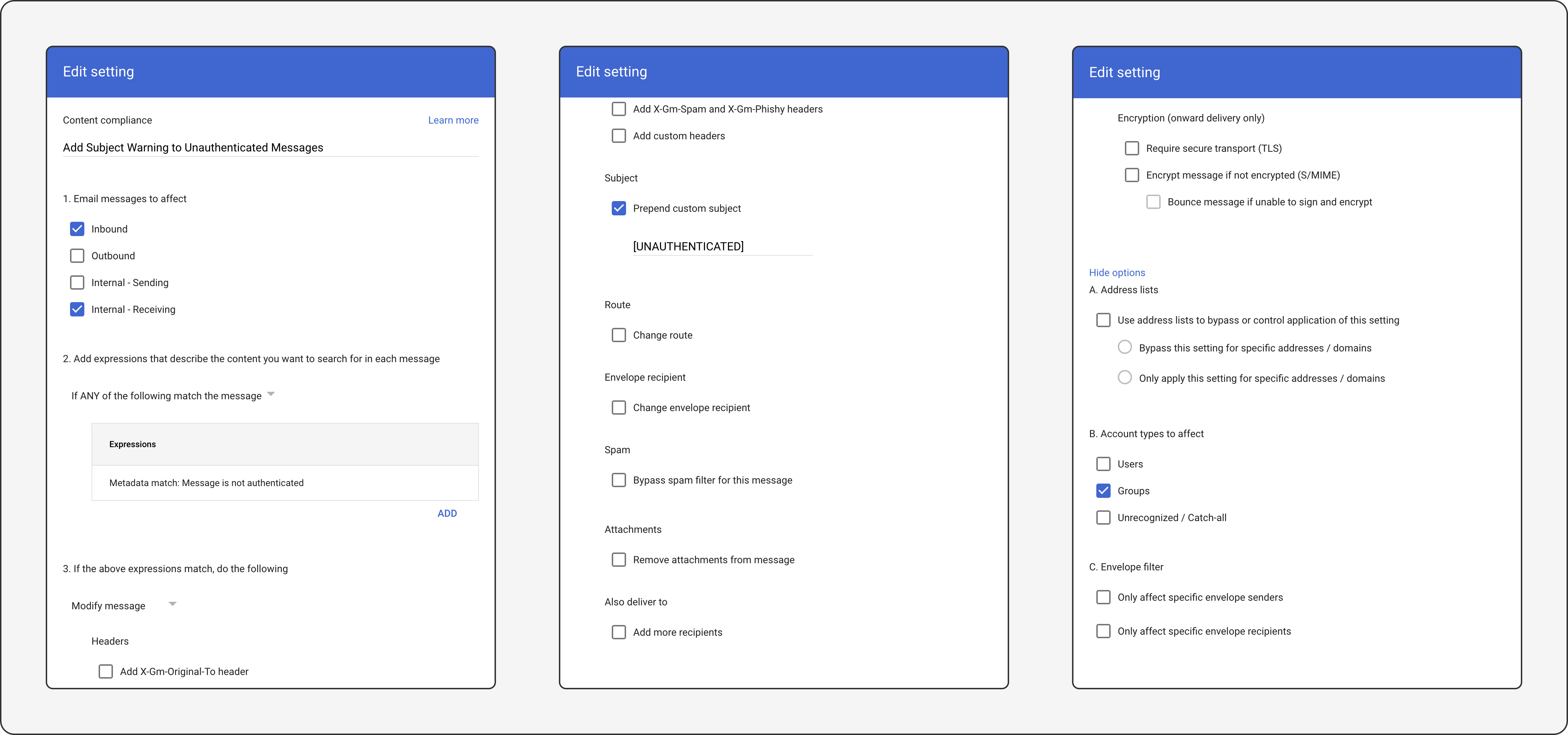Open 'If ANY of the following match' dropdown
The image size is (1568, 735).
(173, 395)
